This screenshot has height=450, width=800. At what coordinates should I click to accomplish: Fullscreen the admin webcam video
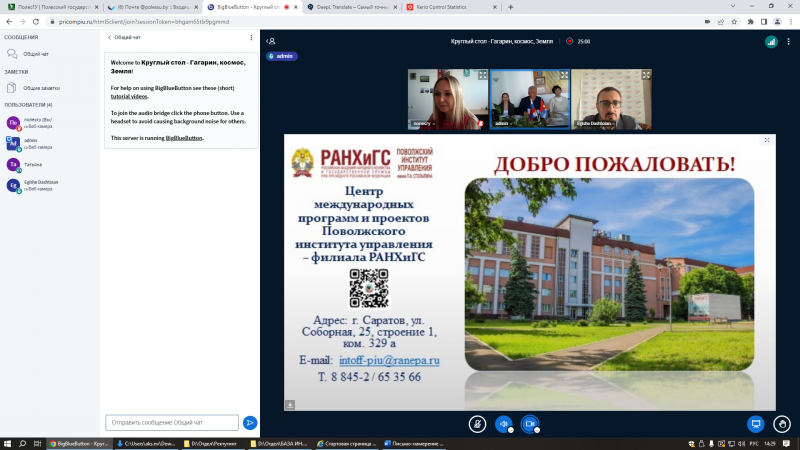tap(564, 75)
